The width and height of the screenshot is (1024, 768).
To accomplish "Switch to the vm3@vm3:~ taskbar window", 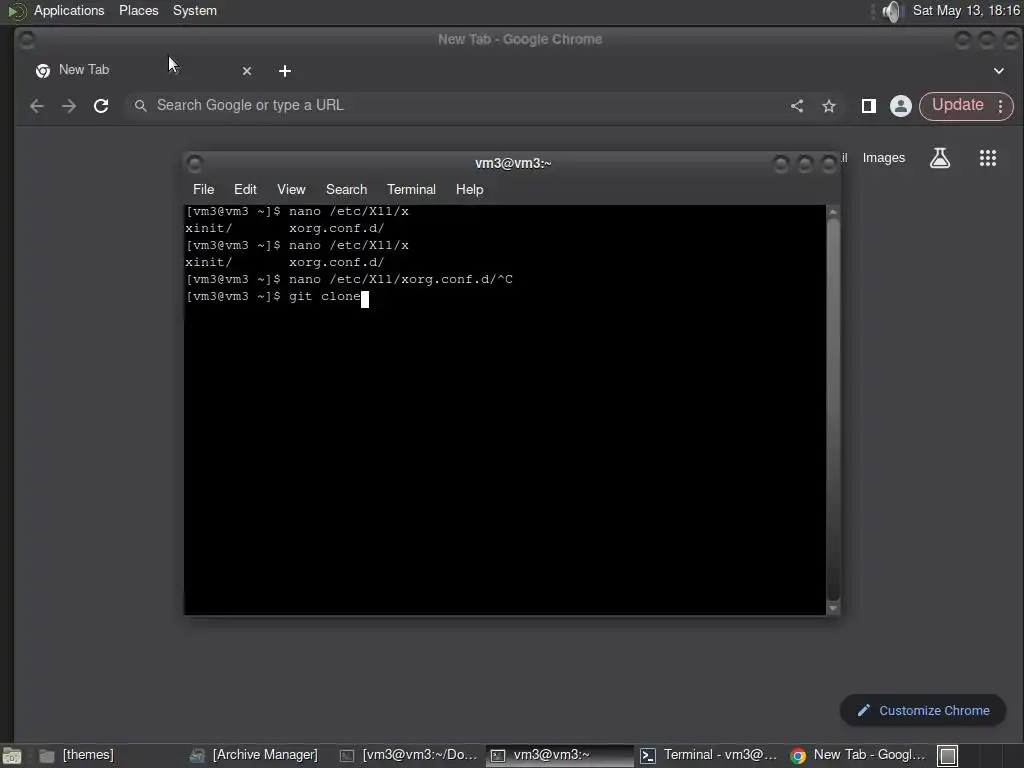I will pos(560,755).
